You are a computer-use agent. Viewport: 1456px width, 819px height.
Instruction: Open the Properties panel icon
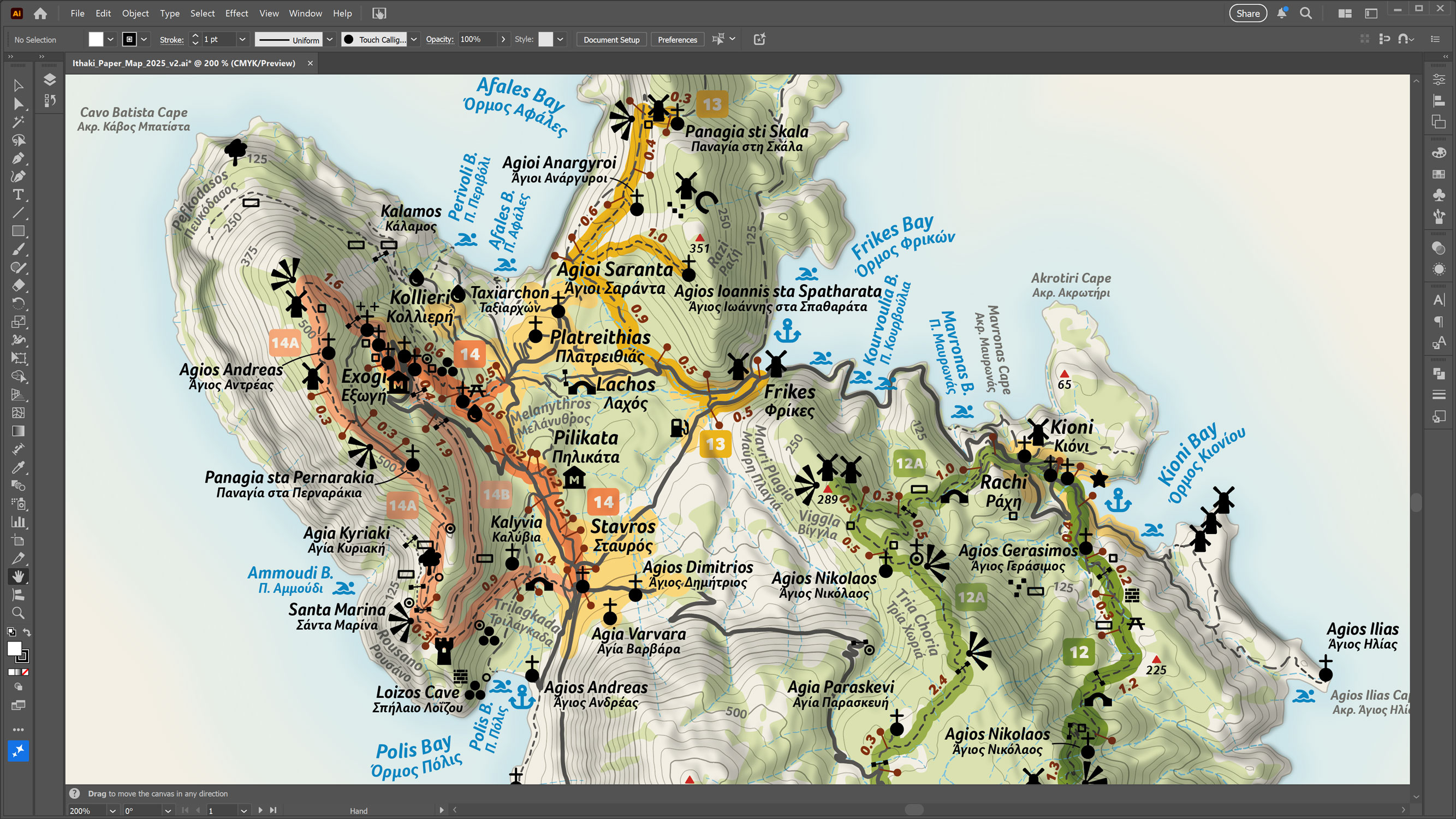point(1439,80)
